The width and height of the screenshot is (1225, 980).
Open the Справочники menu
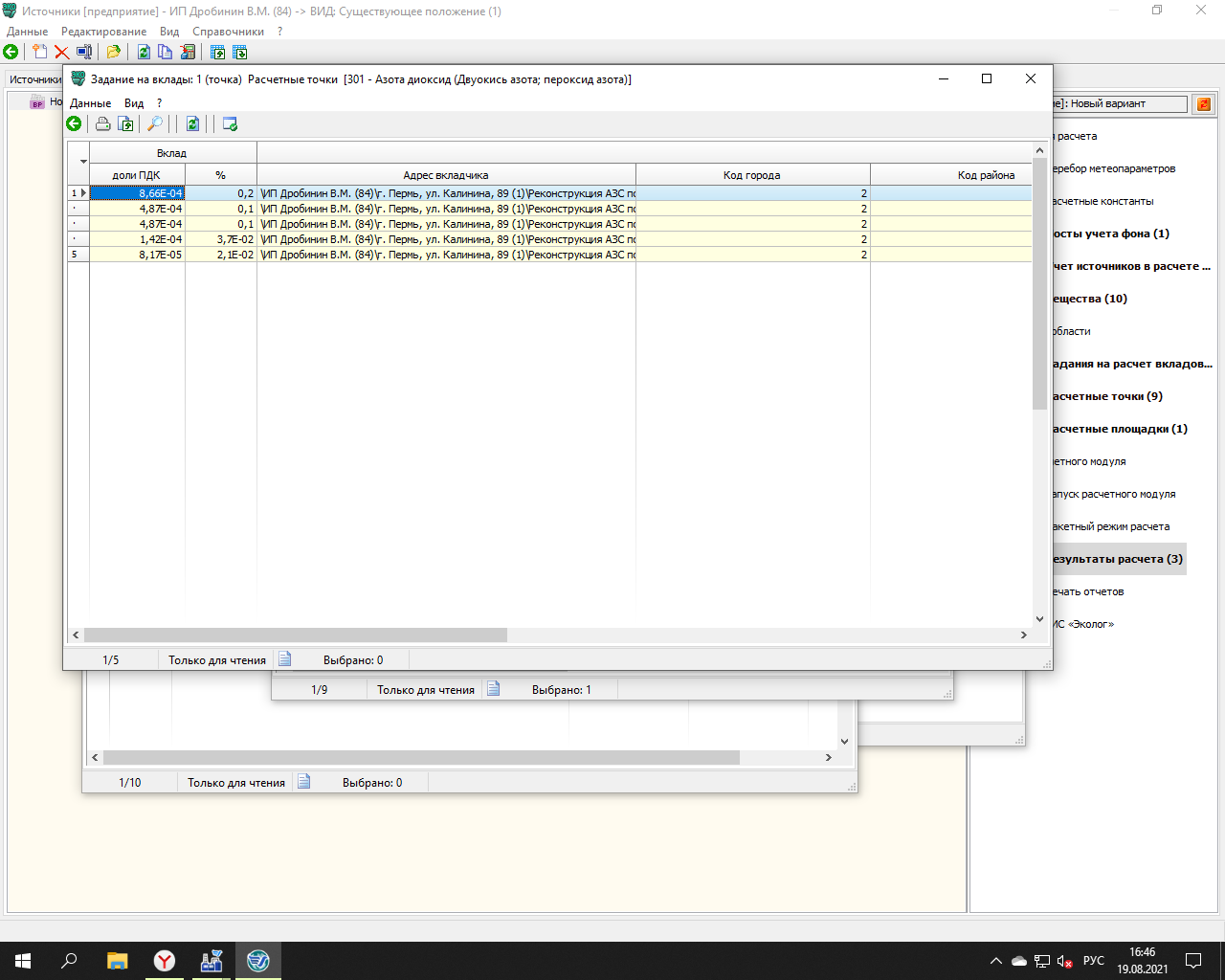(228, 32)
